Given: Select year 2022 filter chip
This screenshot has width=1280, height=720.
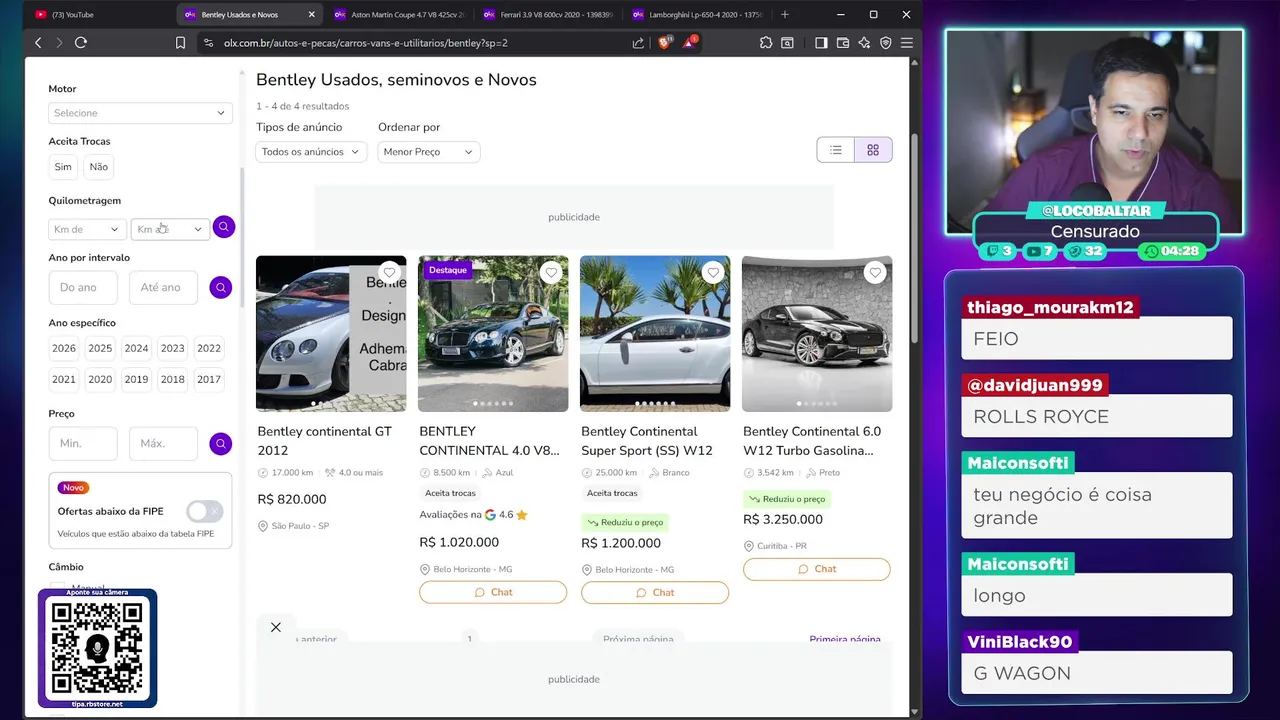Looking at the screenshot, I should point(209,349).
